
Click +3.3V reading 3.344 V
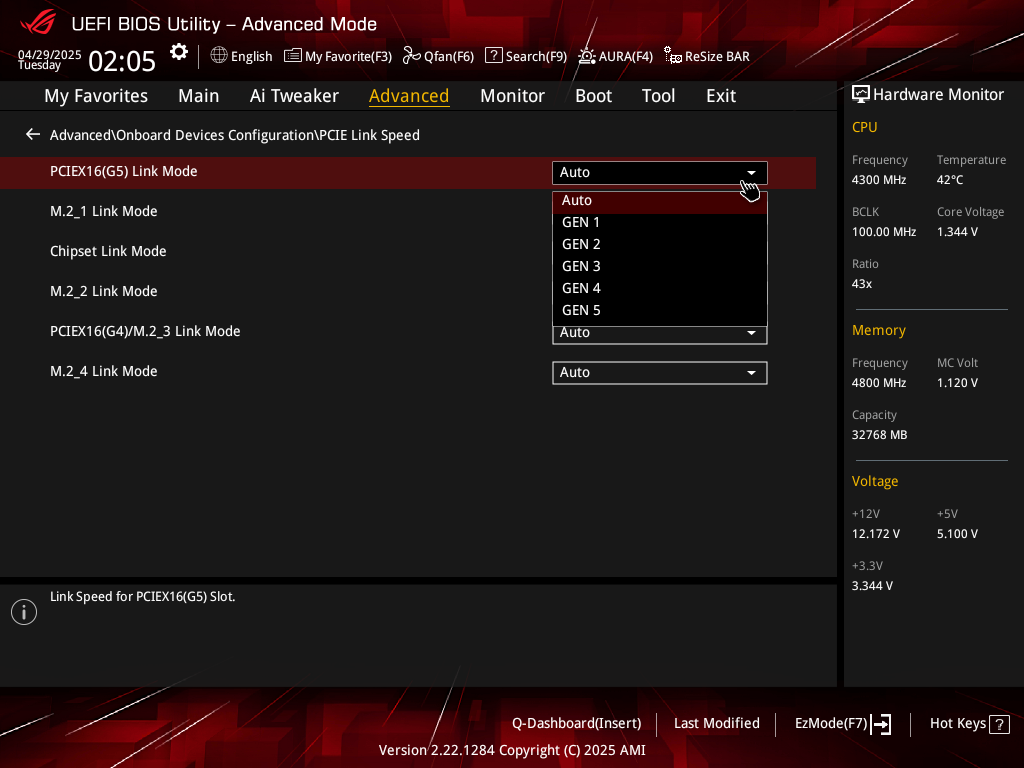[872, 586]
